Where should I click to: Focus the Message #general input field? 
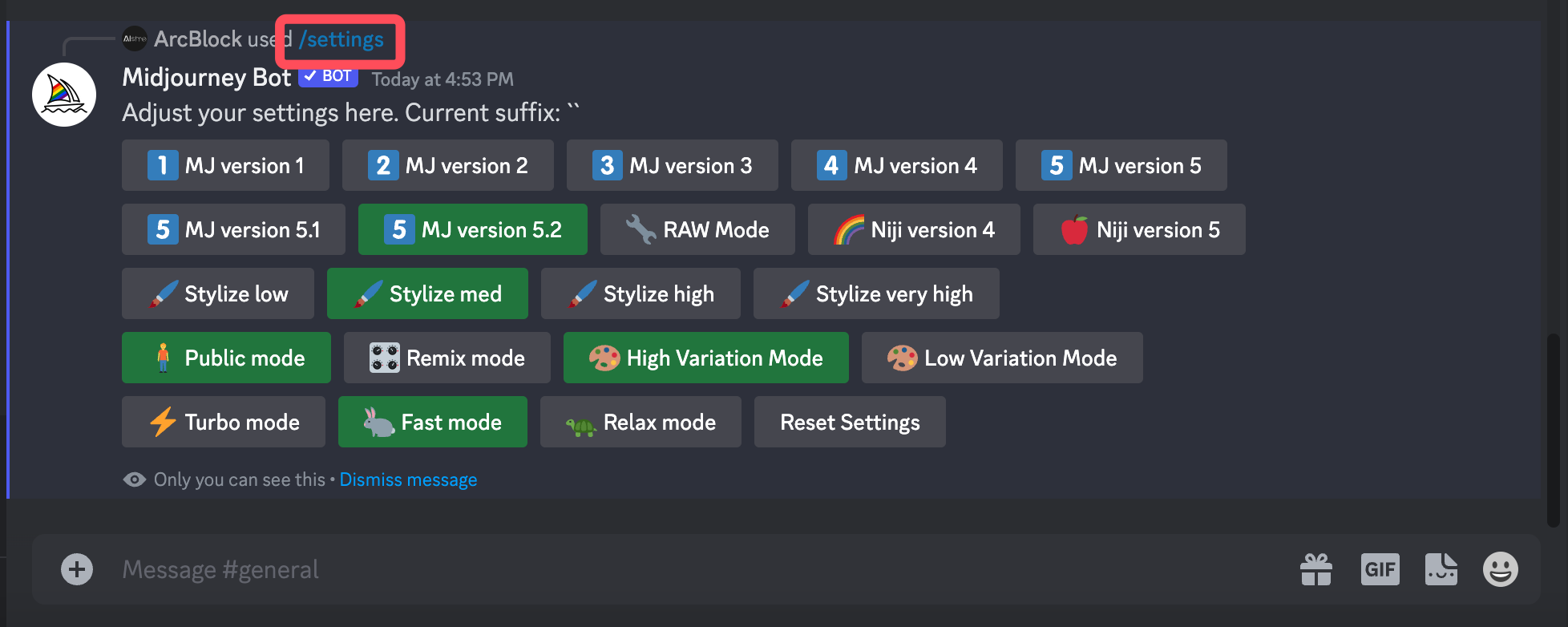pos(641,569)
